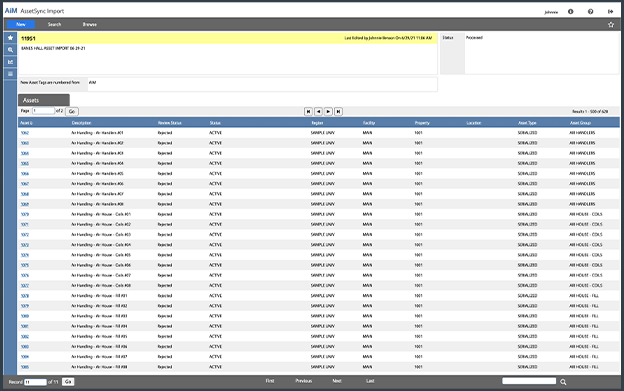Click Rejected in the Air Handlers #05 row
Viewport: 624px width, 391px height.
[165, 173]
